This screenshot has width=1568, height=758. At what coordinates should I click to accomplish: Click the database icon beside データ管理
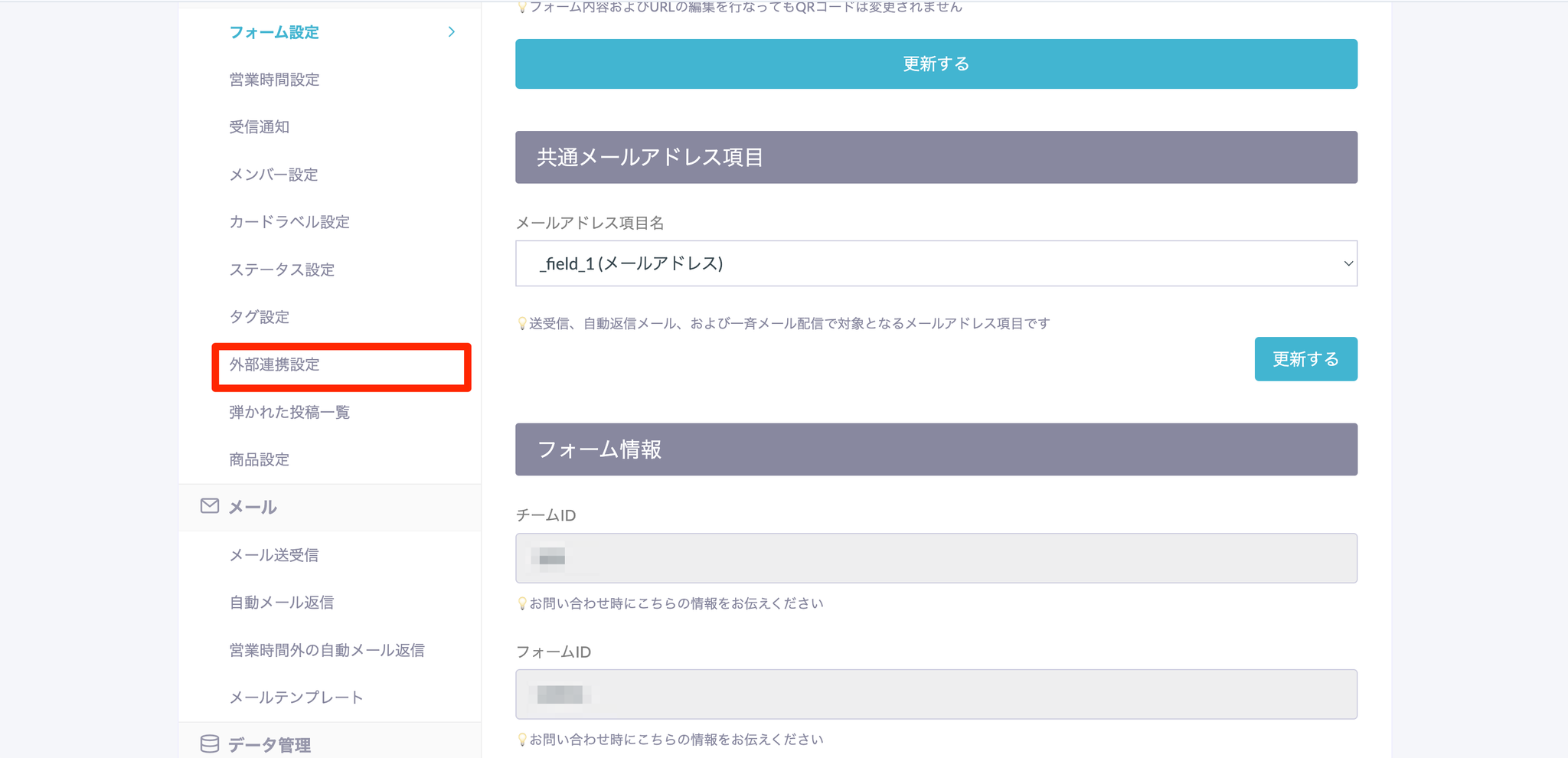point(209,744)
